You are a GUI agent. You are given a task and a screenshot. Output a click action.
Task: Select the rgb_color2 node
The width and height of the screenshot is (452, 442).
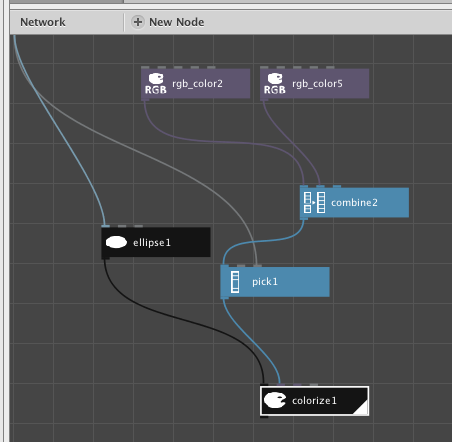195,84
